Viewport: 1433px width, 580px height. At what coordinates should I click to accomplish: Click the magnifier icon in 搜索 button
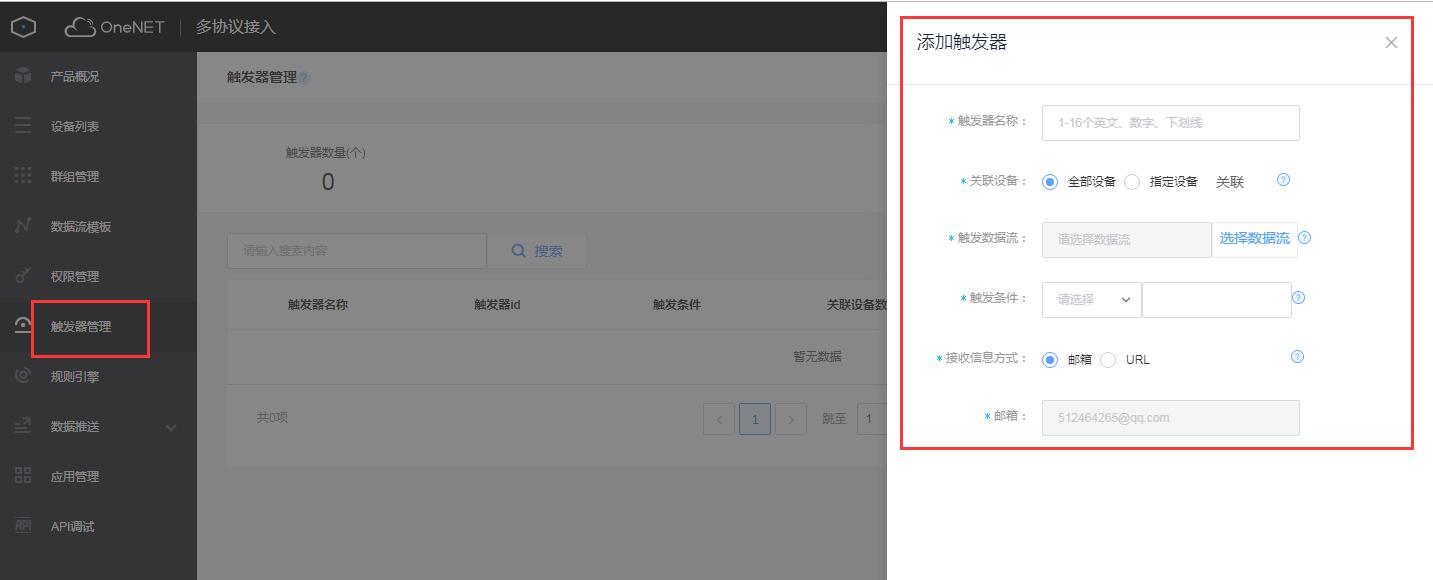pyautogui.click(x=518, y=251)
